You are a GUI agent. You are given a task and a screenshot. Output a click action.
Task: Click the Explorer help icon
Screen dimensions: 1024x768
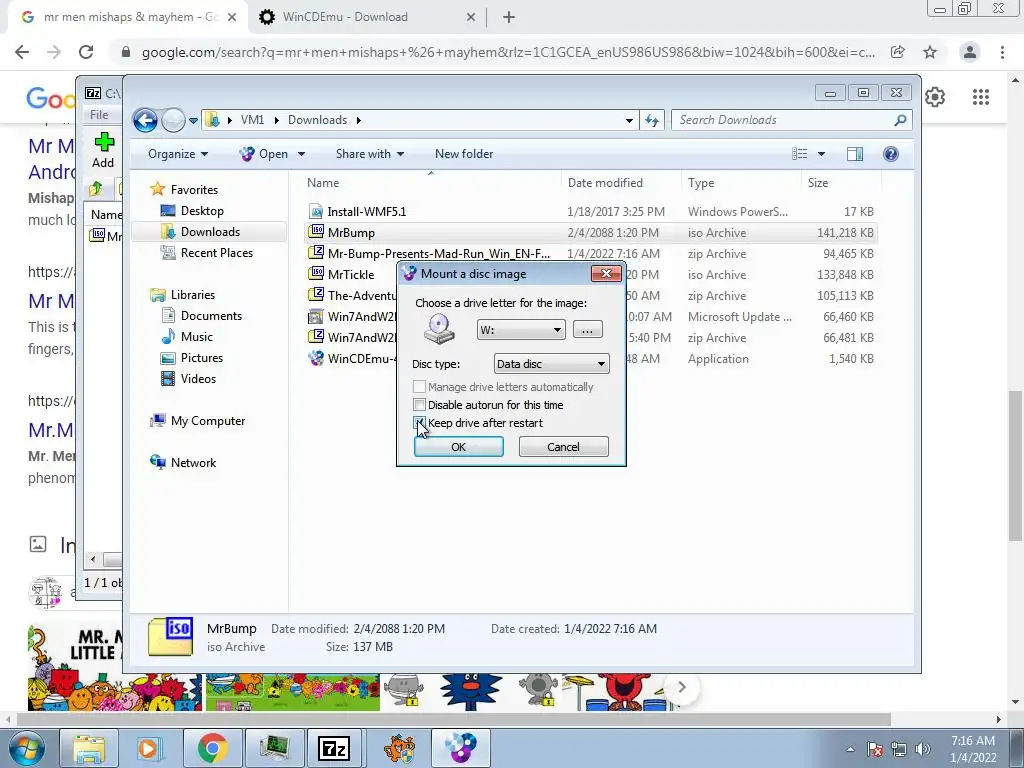891,154
